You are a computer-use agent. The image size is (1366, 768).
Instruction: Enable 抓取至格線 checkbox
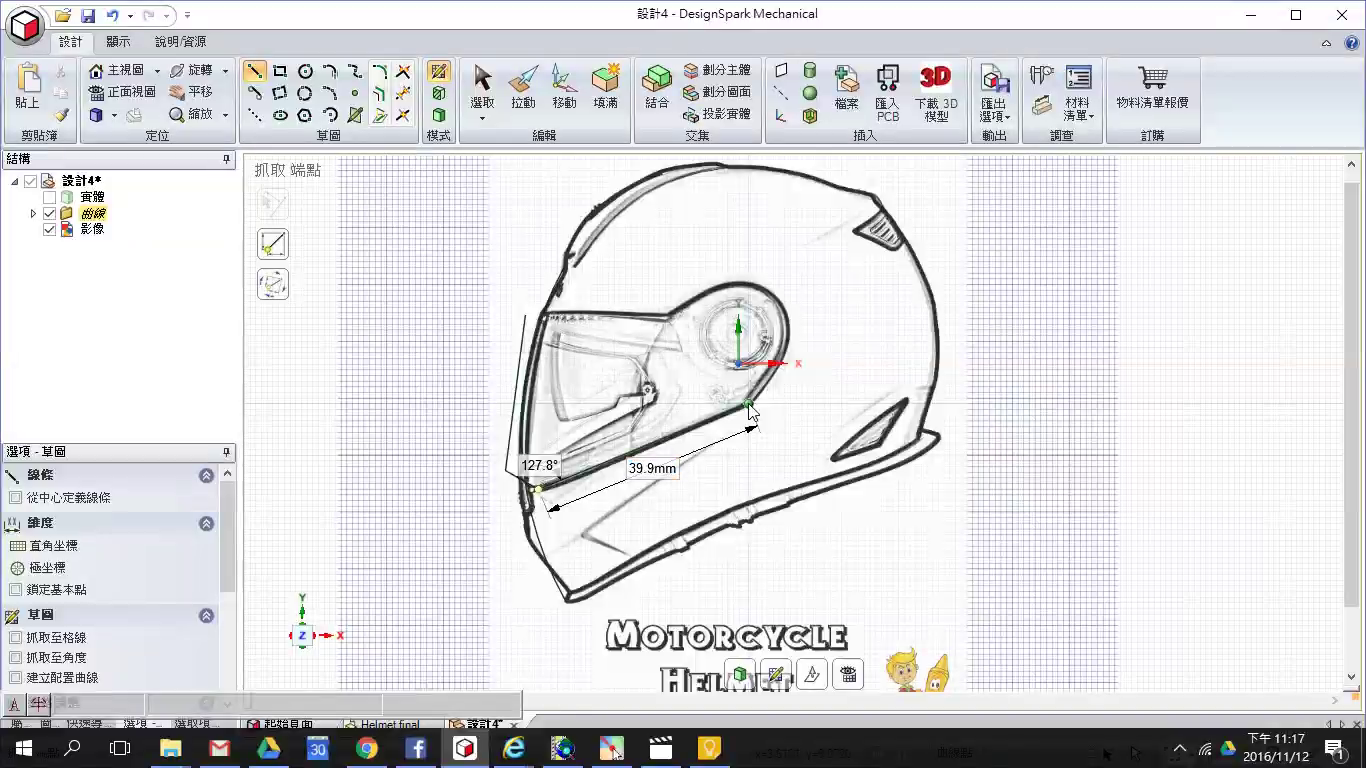pyautogui.click(x=15, y=638)
